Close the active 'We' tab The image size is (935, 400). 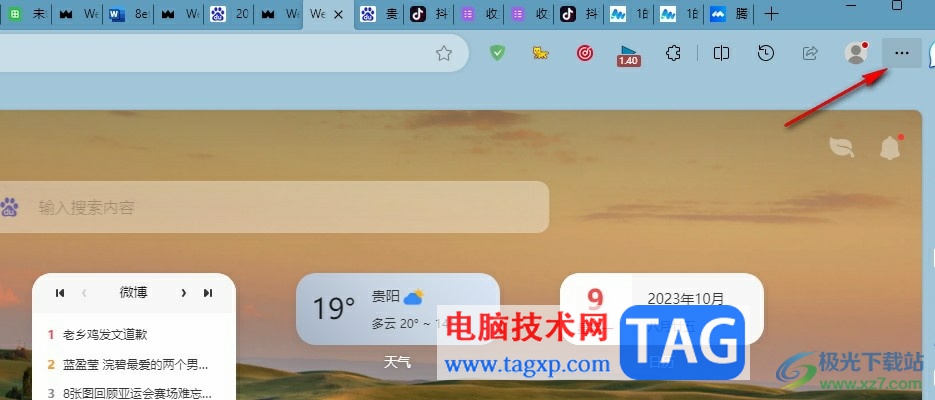pos(338,14)
